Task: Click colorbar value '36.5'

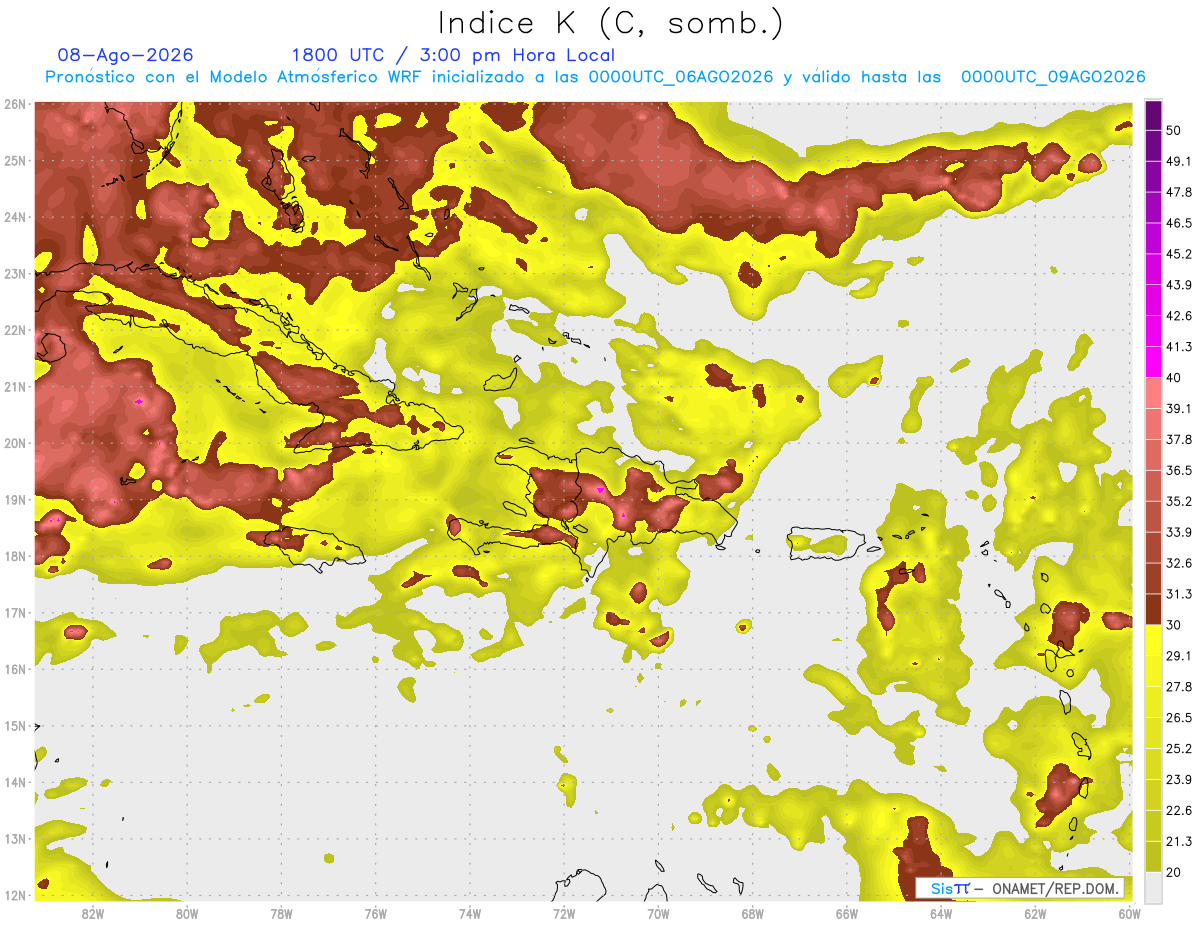Action: click(x=1178, y=470)
